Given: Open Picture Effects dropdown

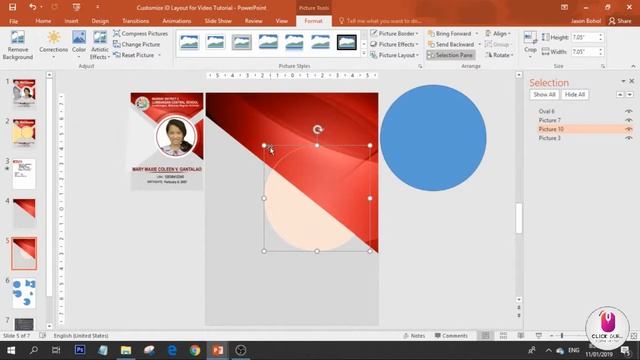Looking at the screenshot, I should (394, 44).
